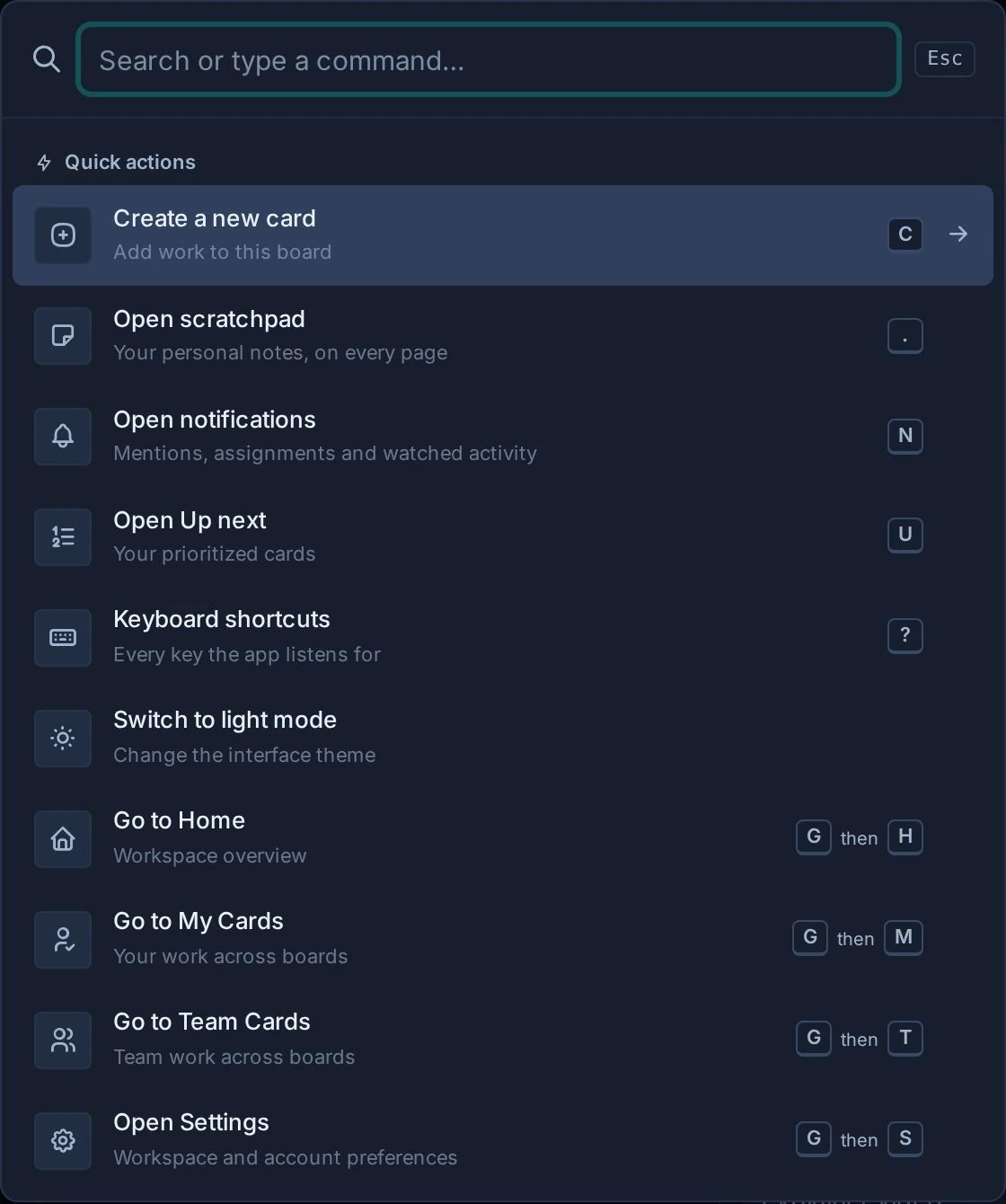Click the C shortcut key badge
This screenshot has height=1204, width=1006.
[905, 235]
